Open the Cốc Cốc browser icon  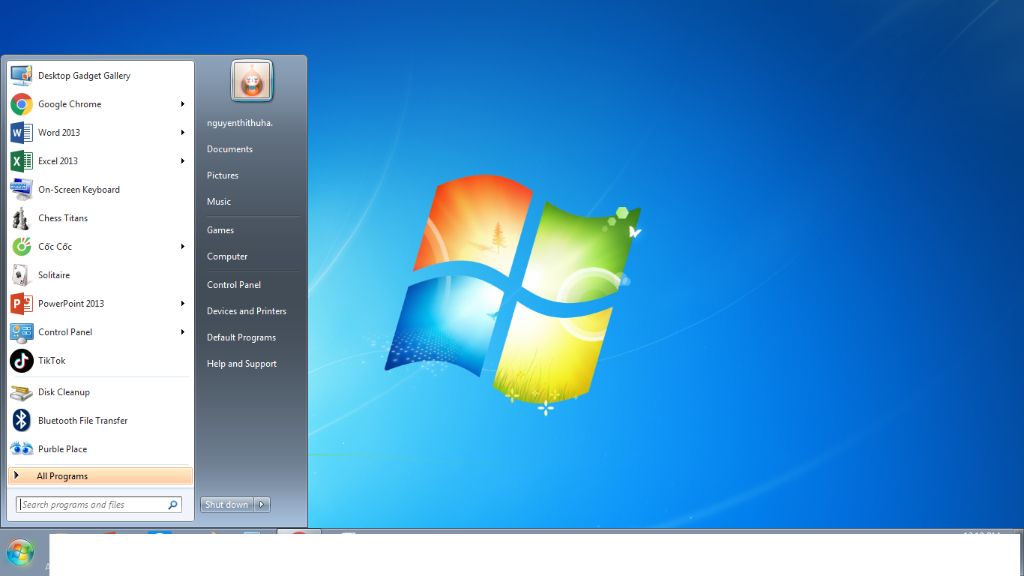click(22, 246)
